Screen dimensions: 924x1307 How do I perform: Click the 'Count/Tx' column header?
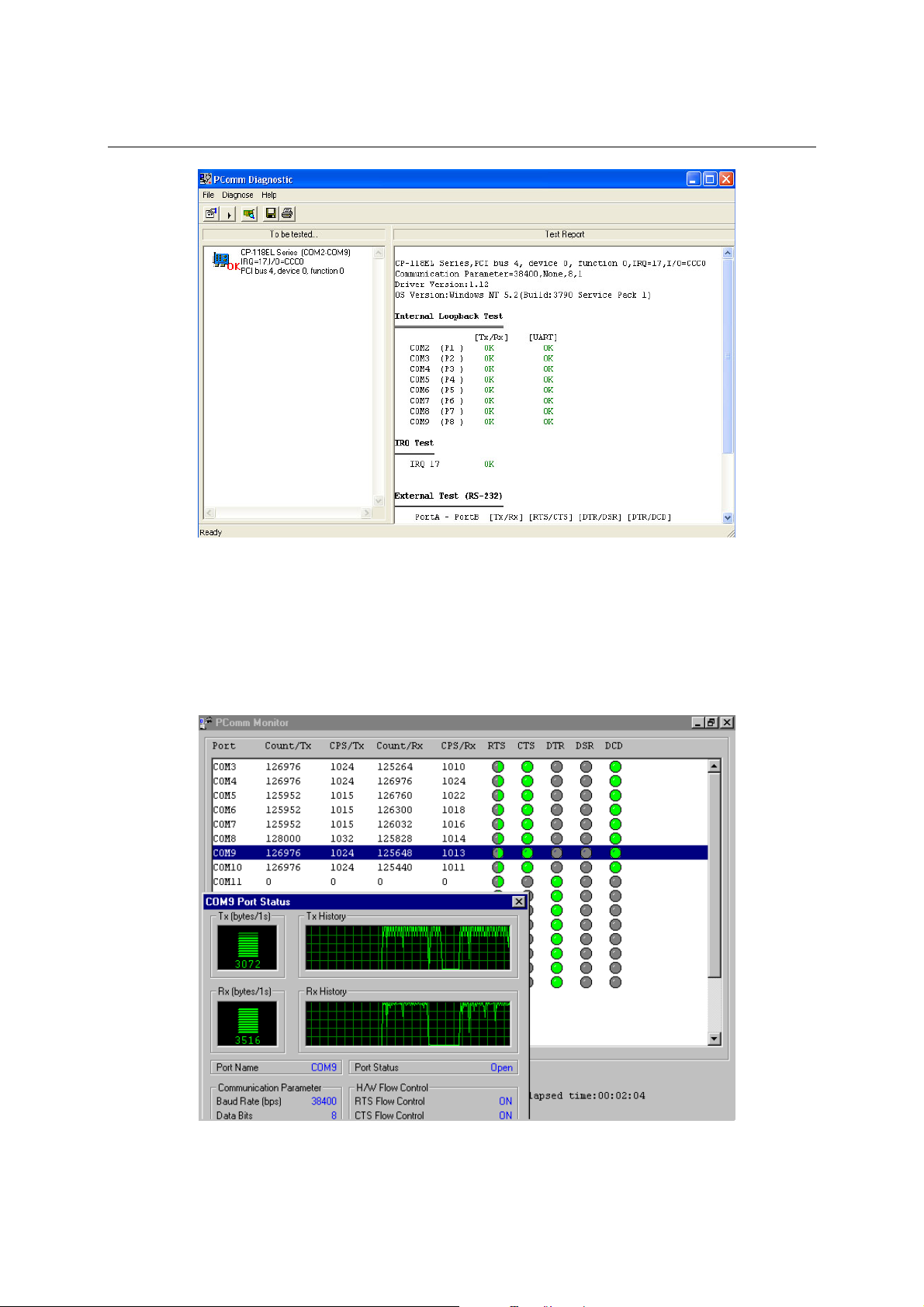coord(288,746)
